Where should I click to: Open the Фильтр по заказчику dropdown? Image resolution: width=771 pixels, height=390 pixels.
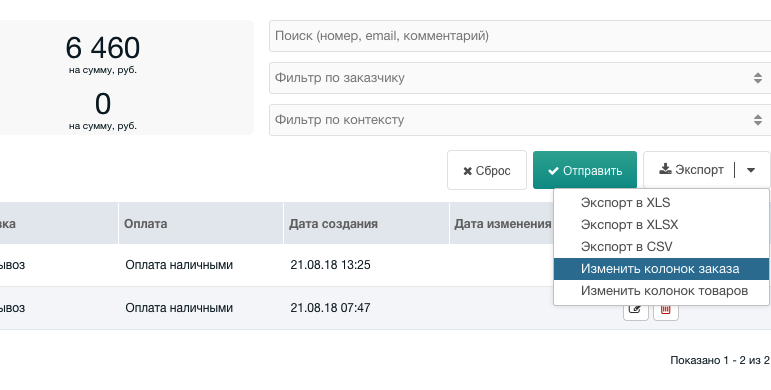[x=520, y=78]
